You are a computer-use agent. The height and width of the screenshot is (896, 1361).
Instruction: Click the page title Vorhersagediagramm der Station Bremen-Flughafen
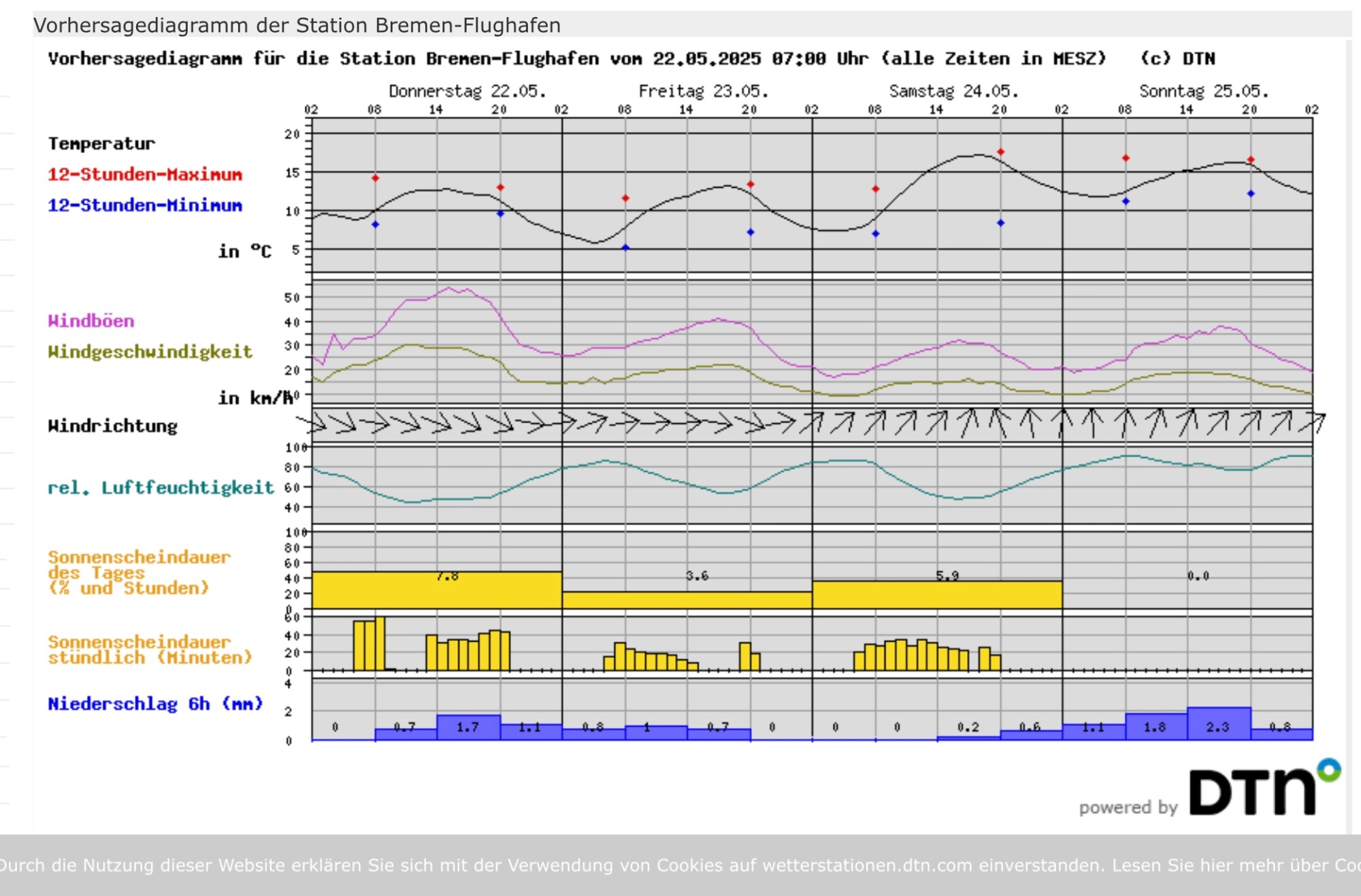[297, 25]
